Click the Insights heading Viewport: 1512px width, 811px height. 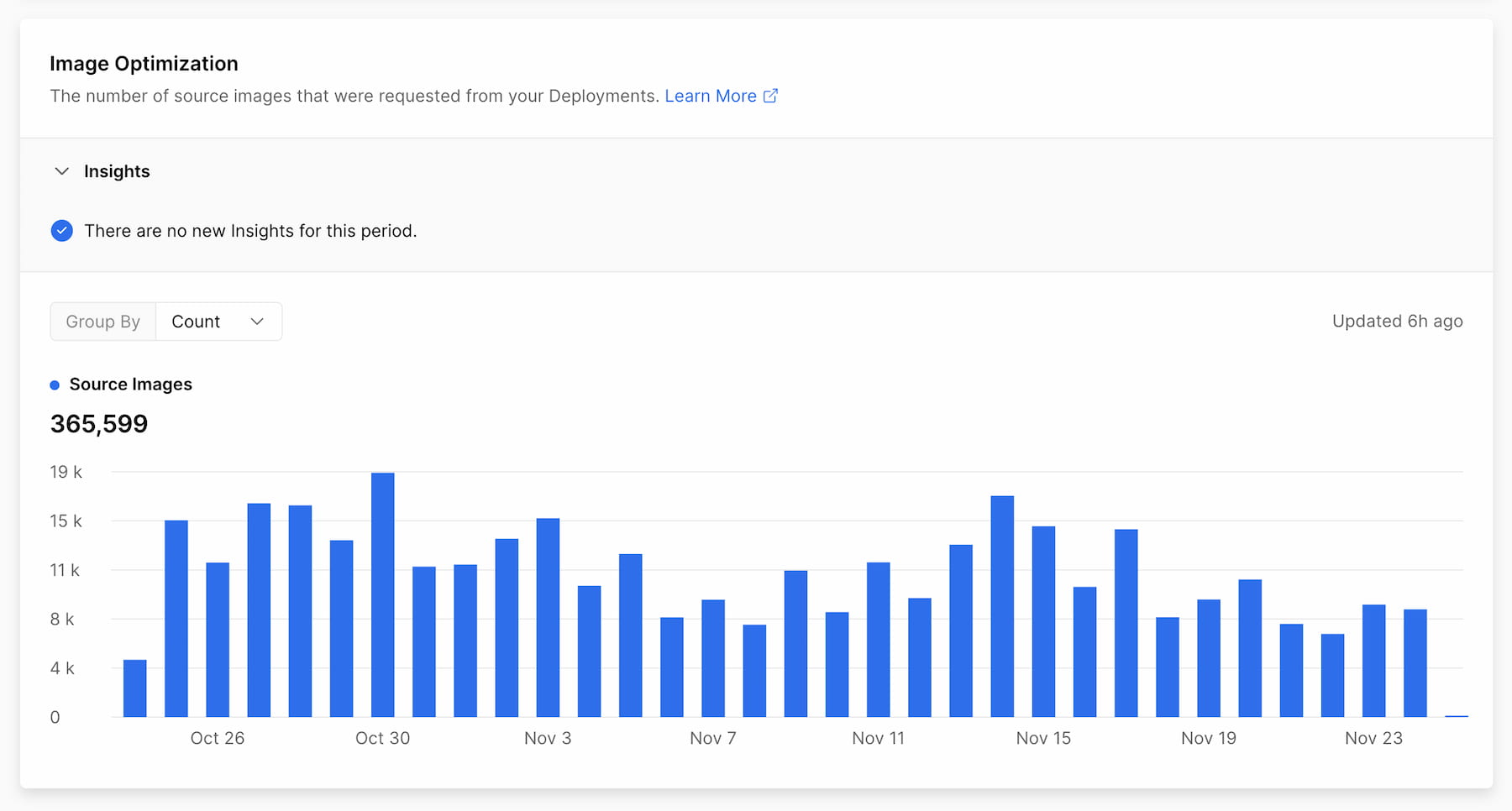[117, 171]
